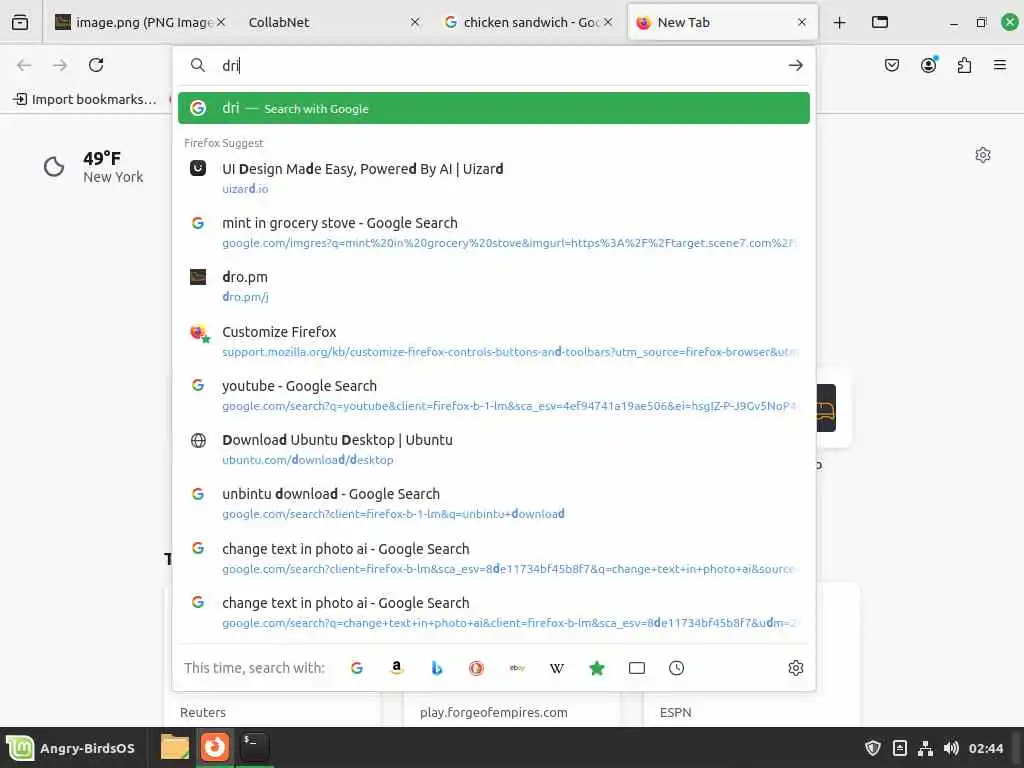Screen dimensions: 1024x768
Task: Close the chicken sandwich tab
Action: tap(608, 22)
